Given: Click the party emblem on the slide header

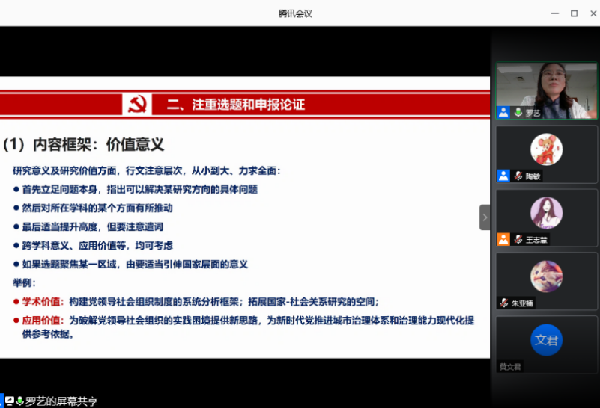Looking at the screenshot, I should (x=137, y=103).
